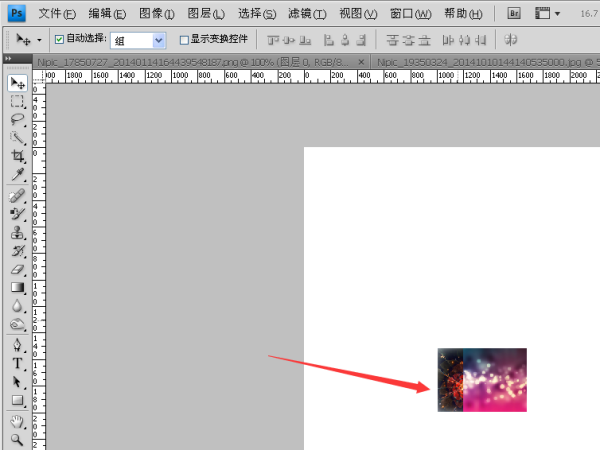Select the History Brush tool
Screen dimensions: 600x450
(17, 251)
